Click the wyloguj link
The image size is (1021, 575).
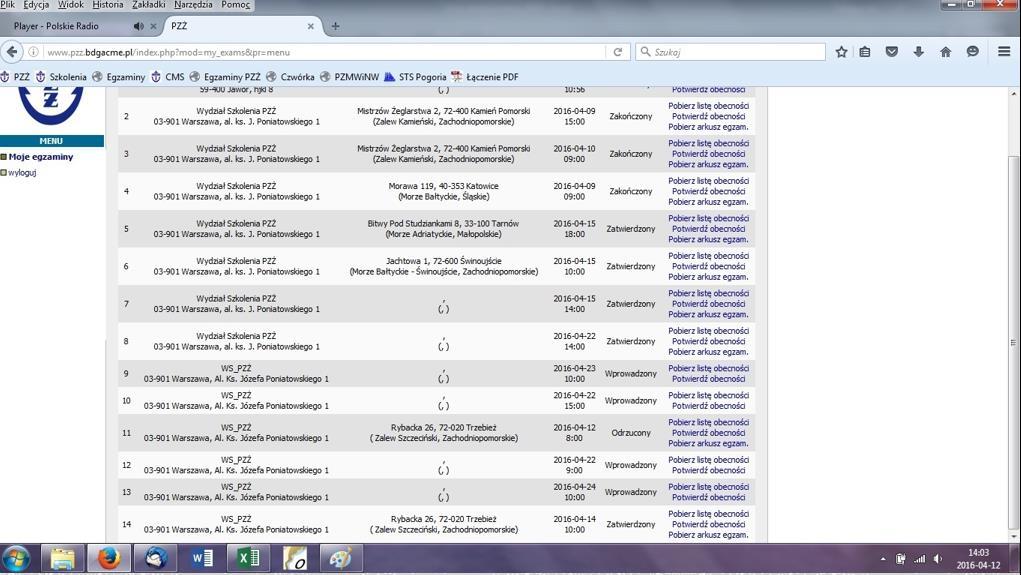(x=22, y=173)
